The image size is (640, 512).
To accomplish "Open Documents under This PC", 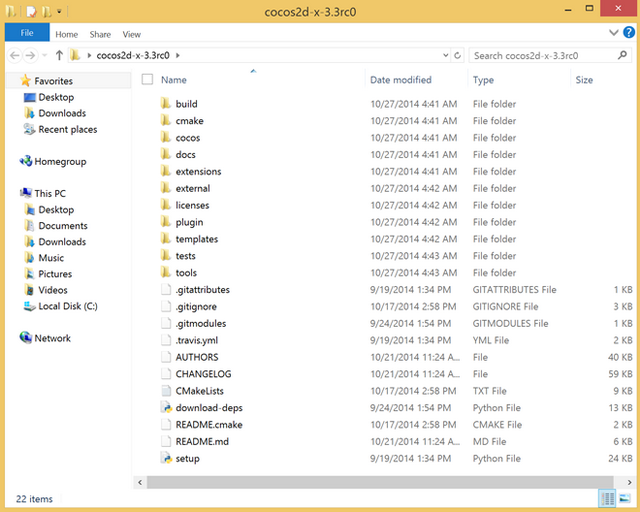I will coord(63,225).
